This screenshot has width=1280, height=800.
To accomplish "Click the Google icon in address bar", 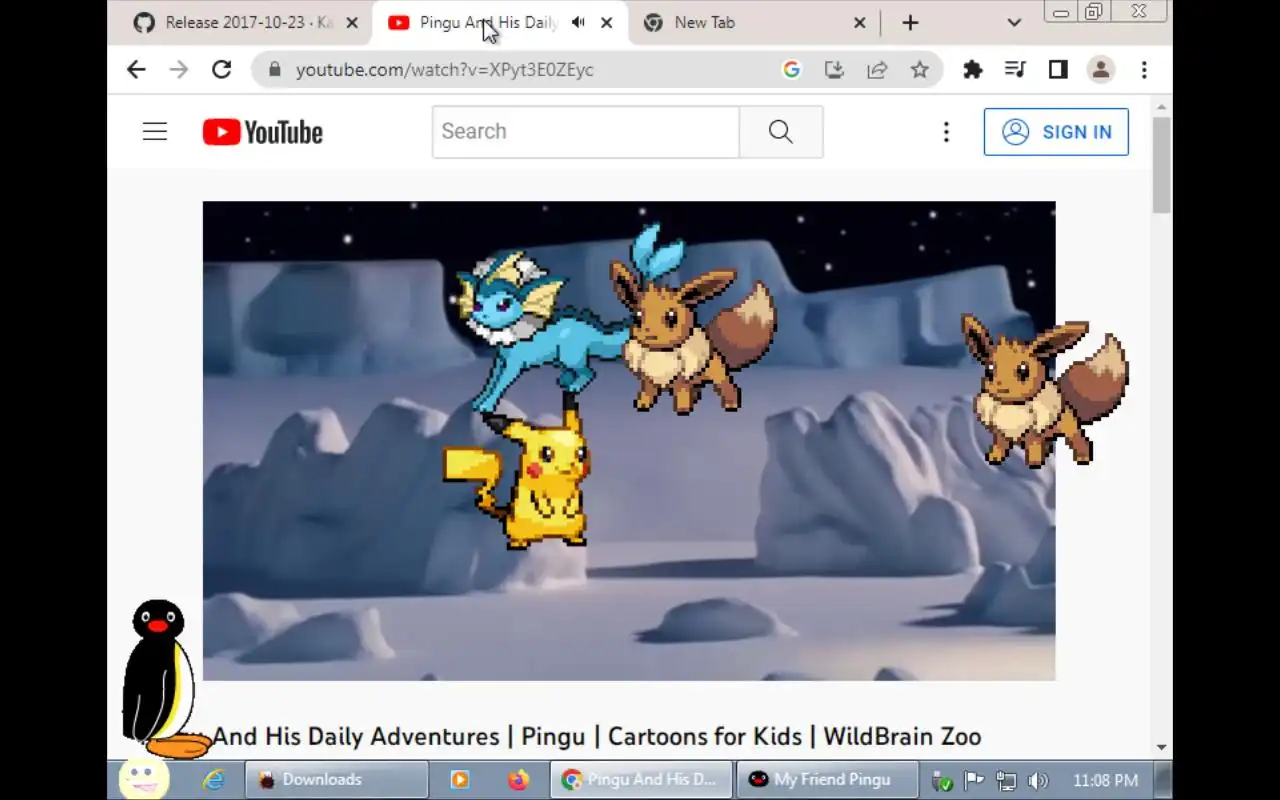I will [792, 69].
